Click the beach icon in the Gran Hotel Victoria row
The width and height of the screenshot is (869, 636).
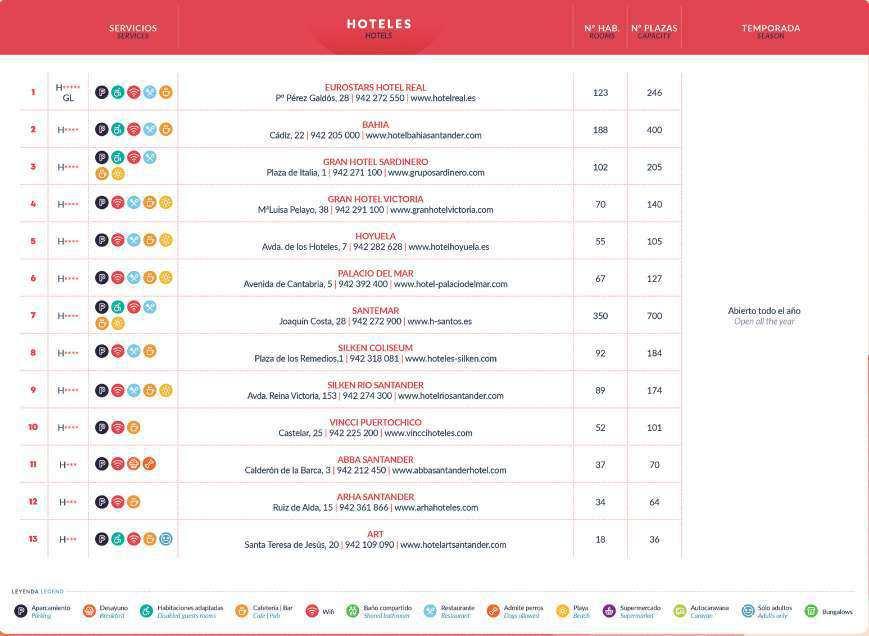pos(166,203)
